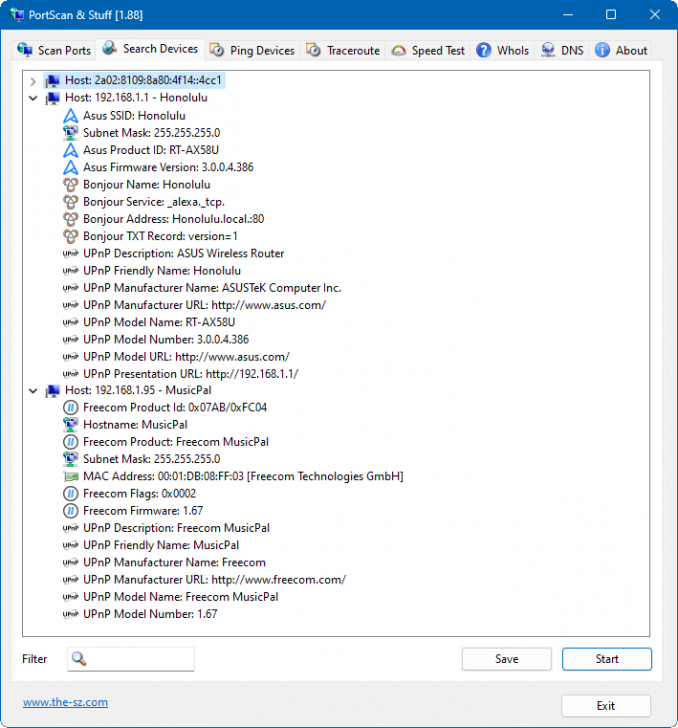Click the Asus icon beside Firmware Version 3.0.0.4.386
The width and height of the screenshot is (678, 728).
point(70,167)
